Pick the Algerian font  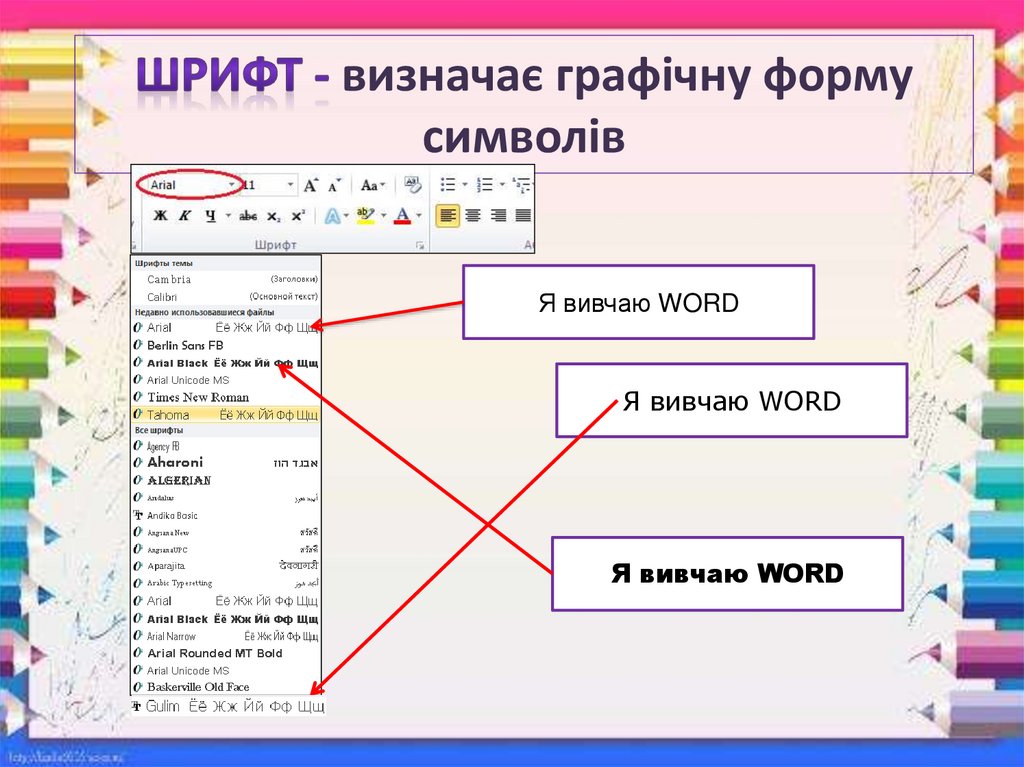coord(226,480)
